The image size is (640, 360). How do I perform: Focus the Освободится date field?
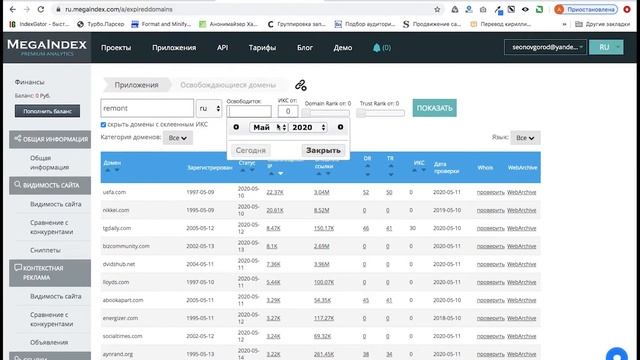(x=249, y=111)
